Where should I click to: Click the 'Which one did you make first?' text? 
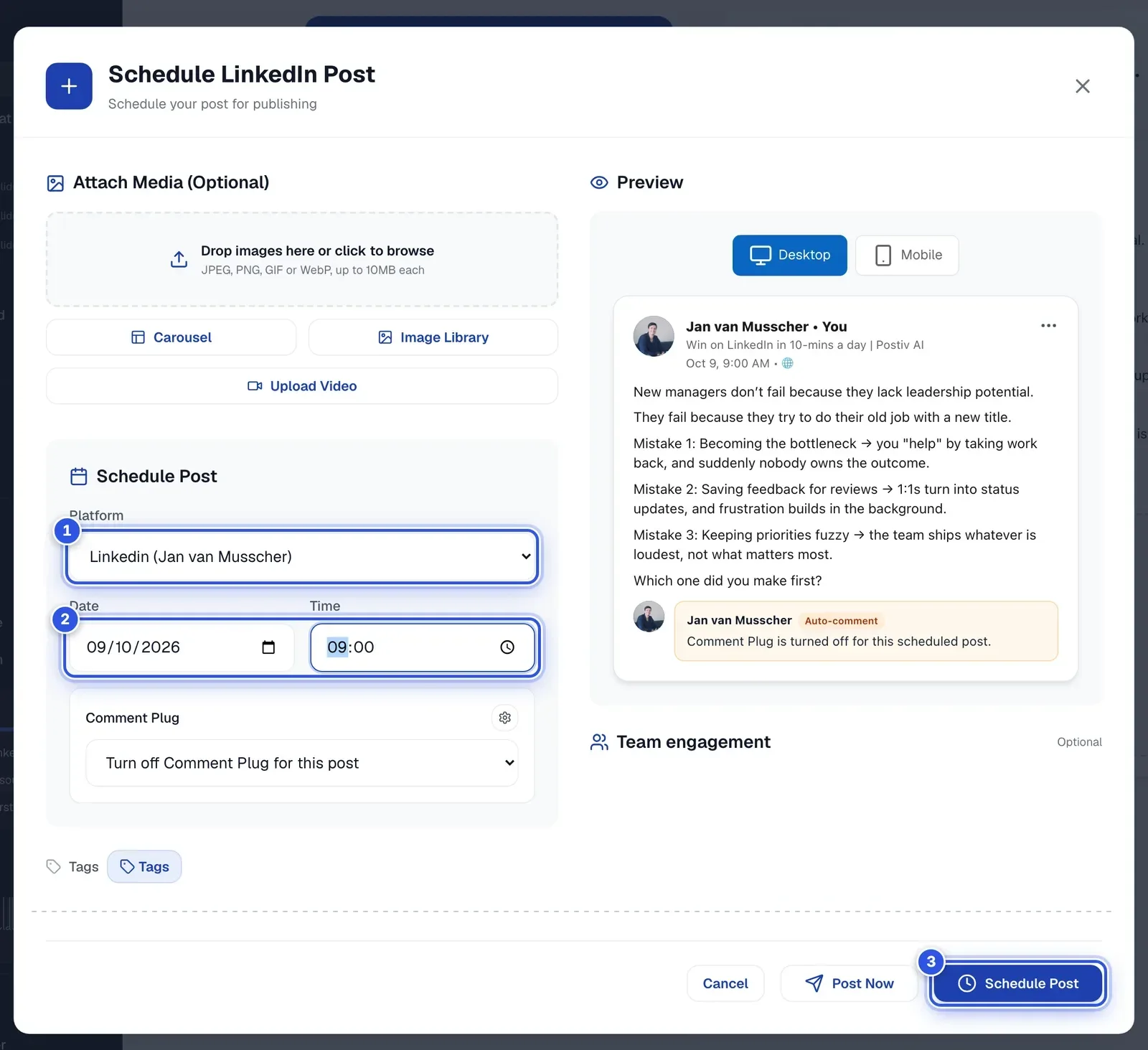click(x=728, y=581)
